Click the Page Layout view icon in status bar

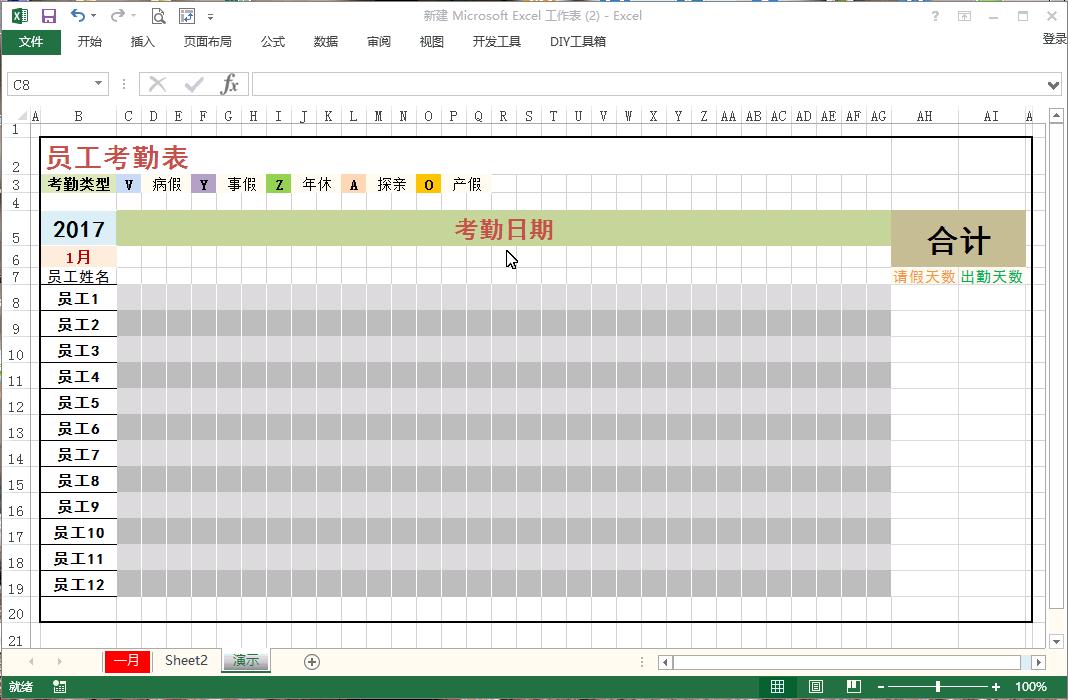click(815, 687)
